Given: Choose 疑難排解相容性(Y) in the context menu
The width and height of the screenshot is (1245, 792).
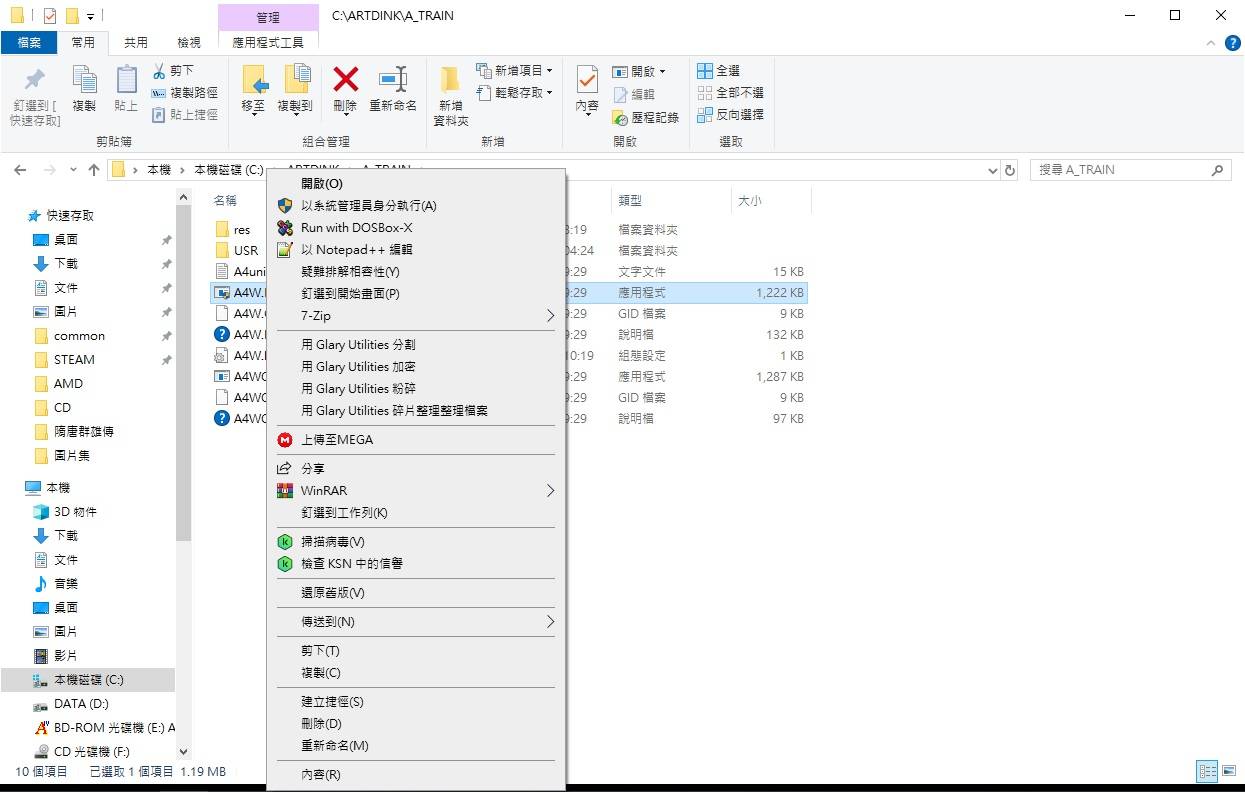Looking at the screenshot, I should (x=416, y=272).
